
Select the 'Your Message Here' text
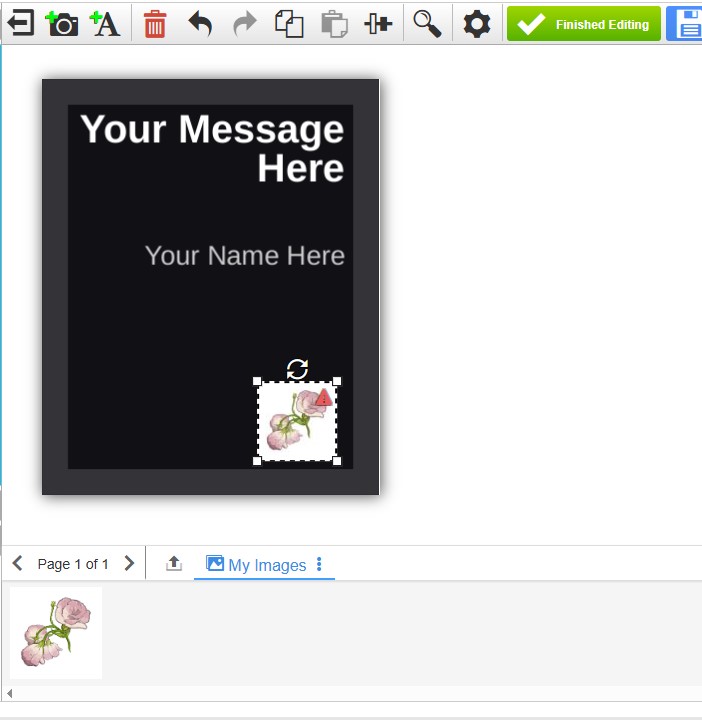pyautogui.click(x=212, y=148)
